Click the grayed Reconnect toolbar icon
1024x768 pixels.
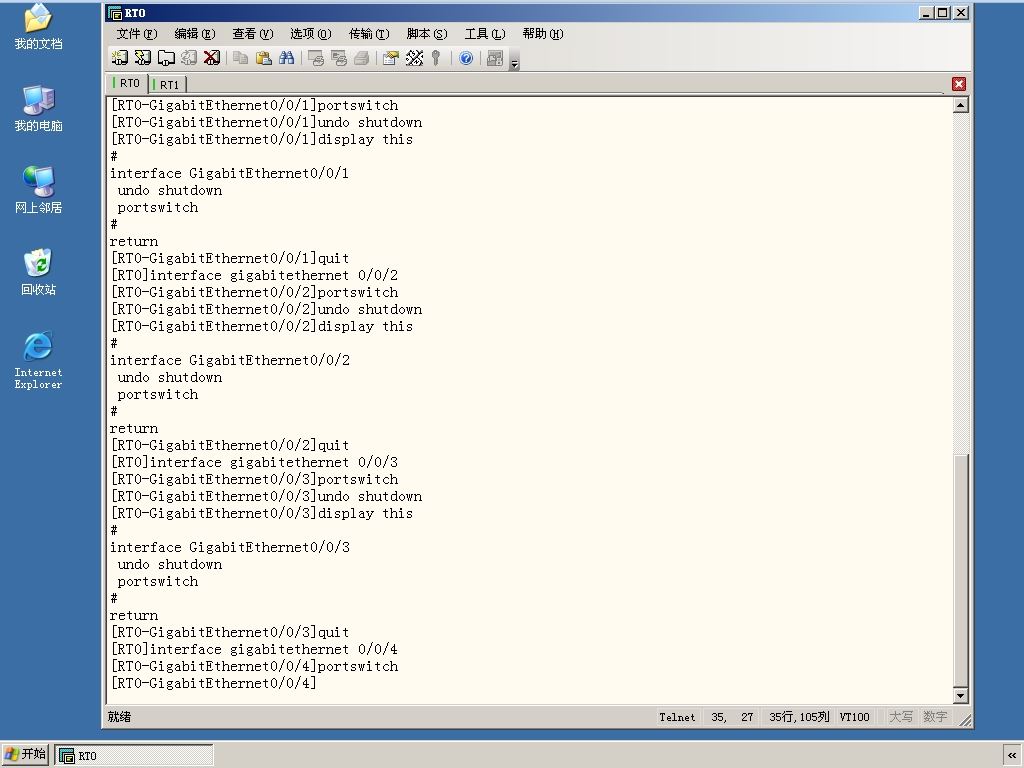click(189, 58)
